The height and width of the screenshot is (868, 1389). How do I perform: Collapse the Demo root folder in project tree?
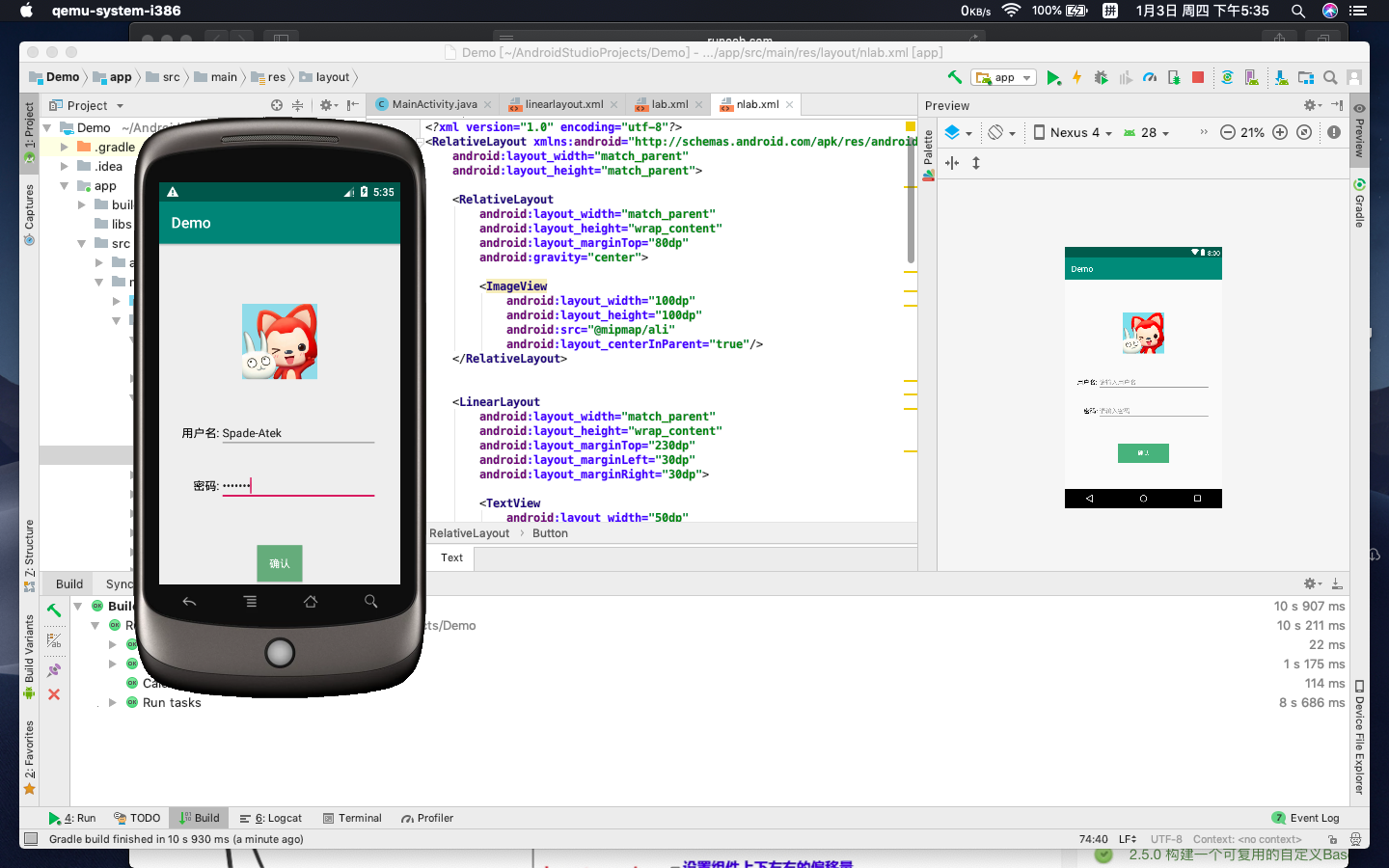point(46,127)
